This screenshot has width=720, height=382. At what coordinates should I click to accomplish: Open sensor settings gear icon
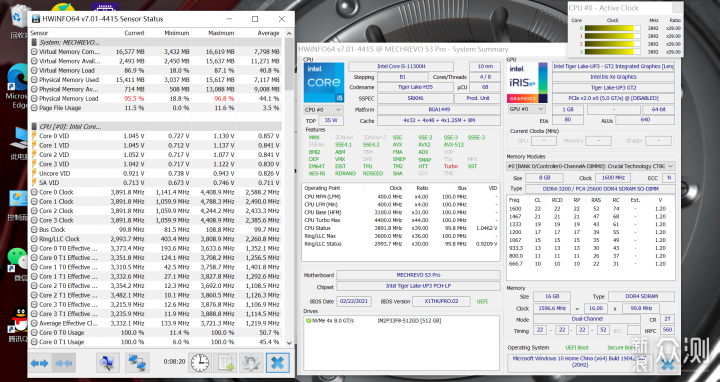[x=251, y=363]
